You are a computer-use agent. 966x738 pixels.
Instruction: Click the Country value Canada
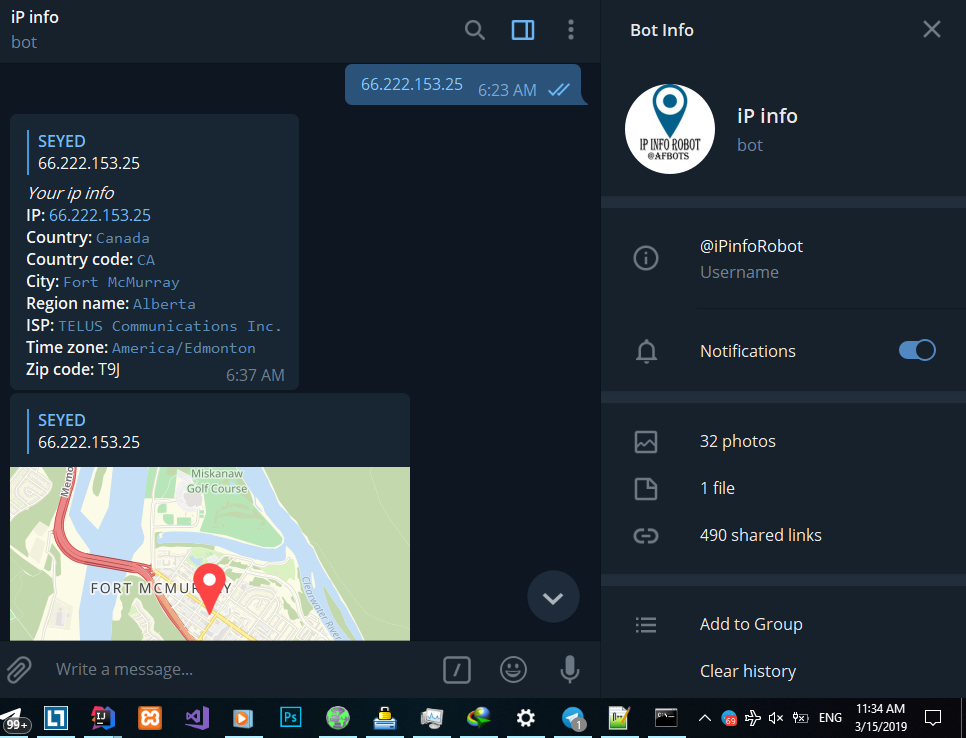(123, 238)
